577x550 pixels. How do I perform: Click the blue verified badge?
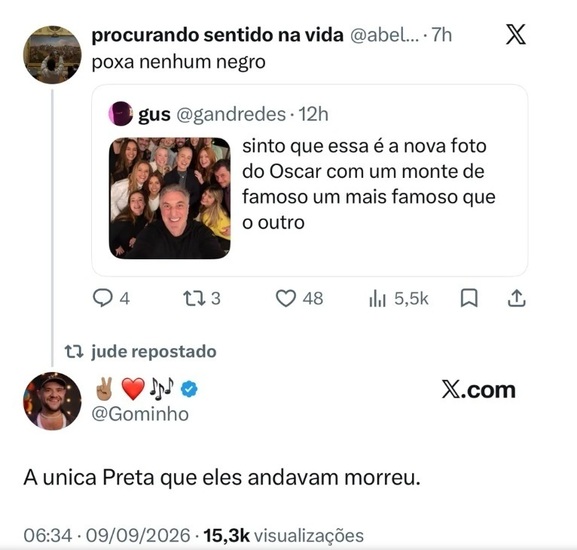pyautogui.click(x=189, y=390)
